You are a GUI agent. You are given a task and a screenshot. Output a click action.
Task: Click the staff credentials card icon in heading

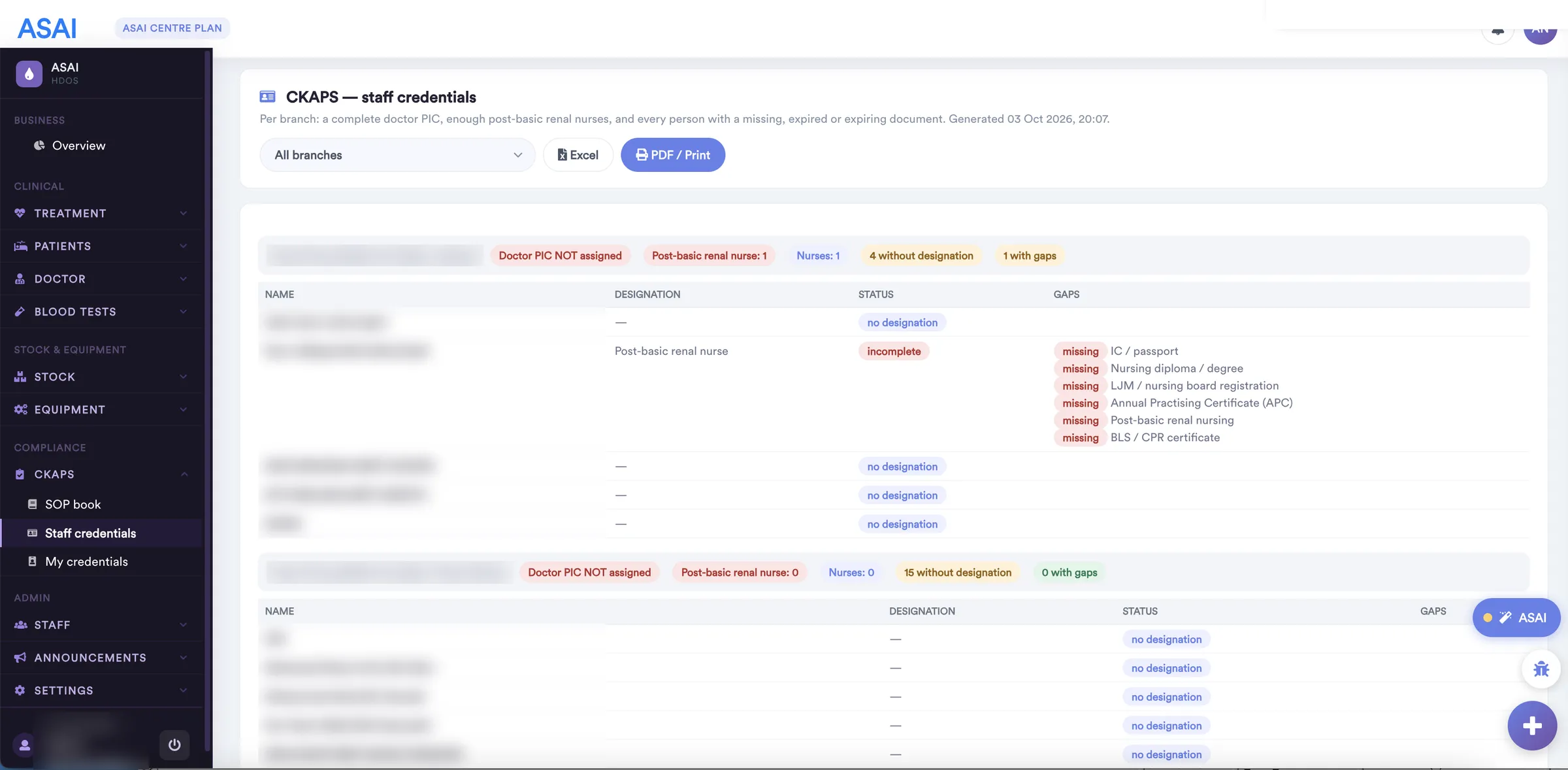267,97
